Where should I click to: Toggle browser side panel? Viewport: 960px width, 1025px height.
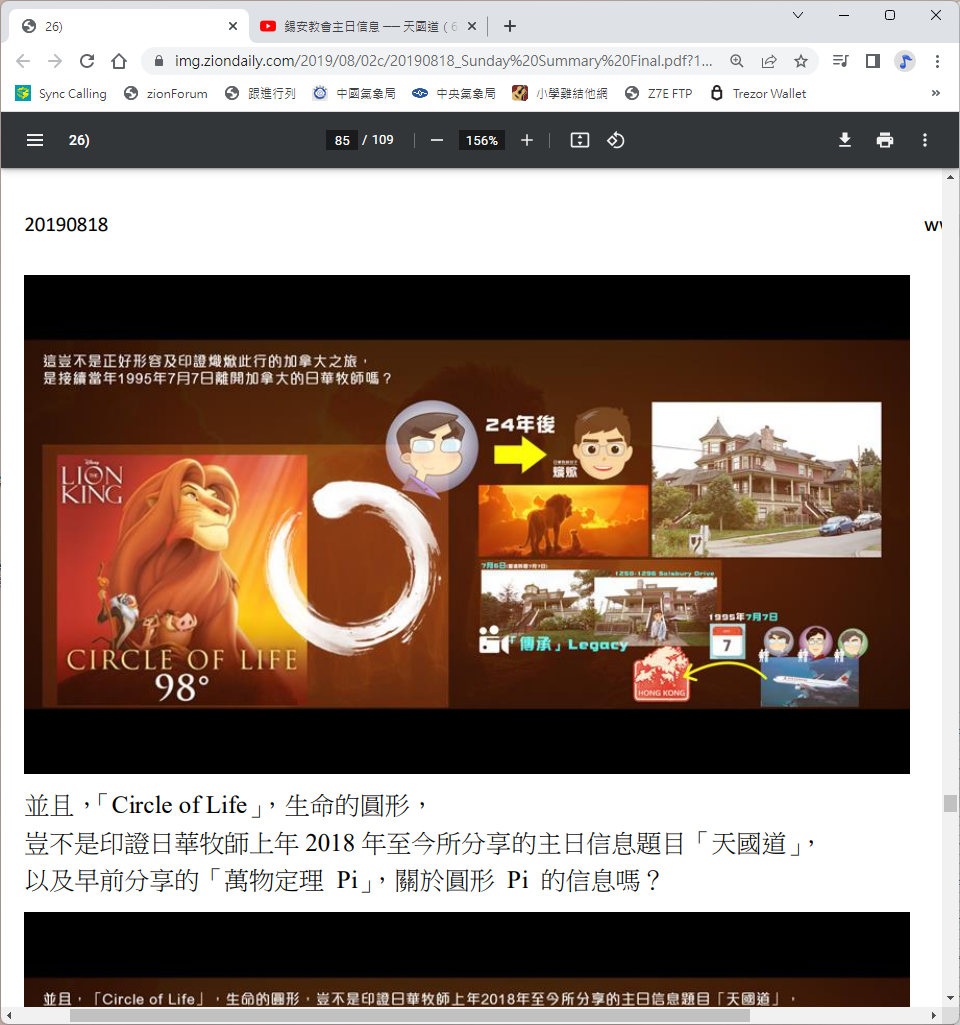click(x=872, y=61)
